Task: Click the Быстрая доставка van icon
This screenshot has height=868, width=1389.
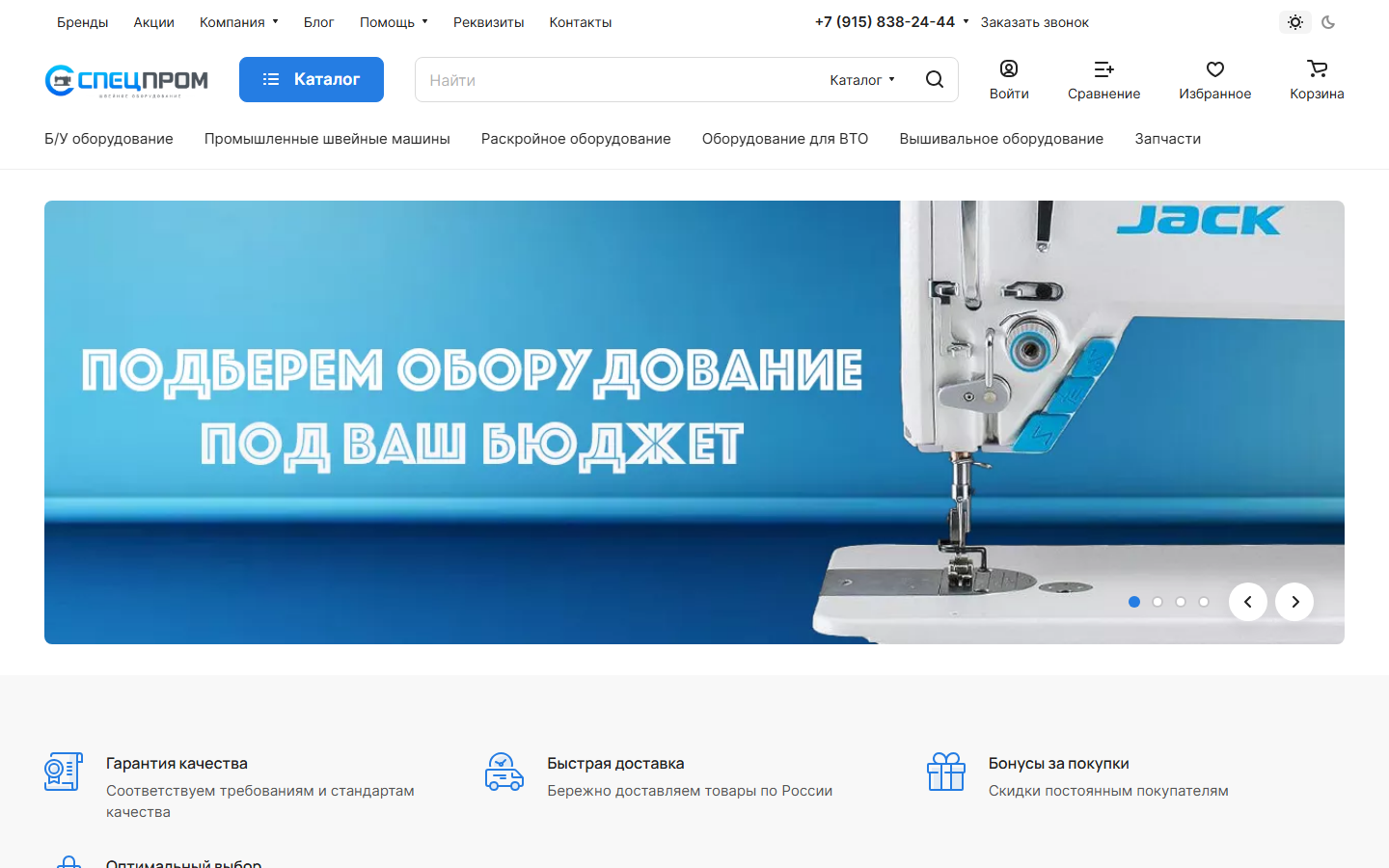Action: click(x=504, y=772)
